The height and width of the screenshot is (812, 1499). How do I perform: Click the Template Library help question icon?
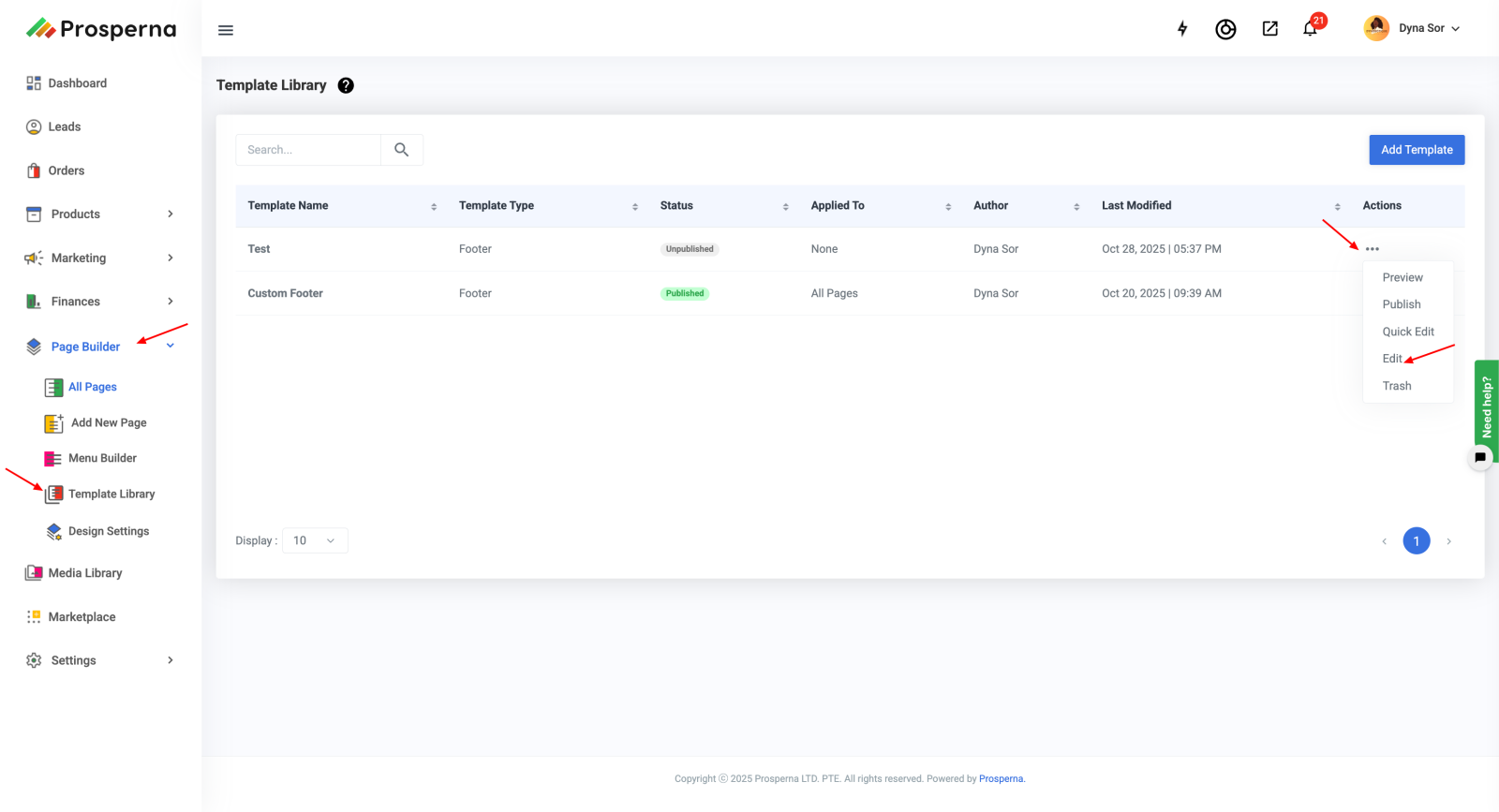pyautogui.click(x=346, y=85)
